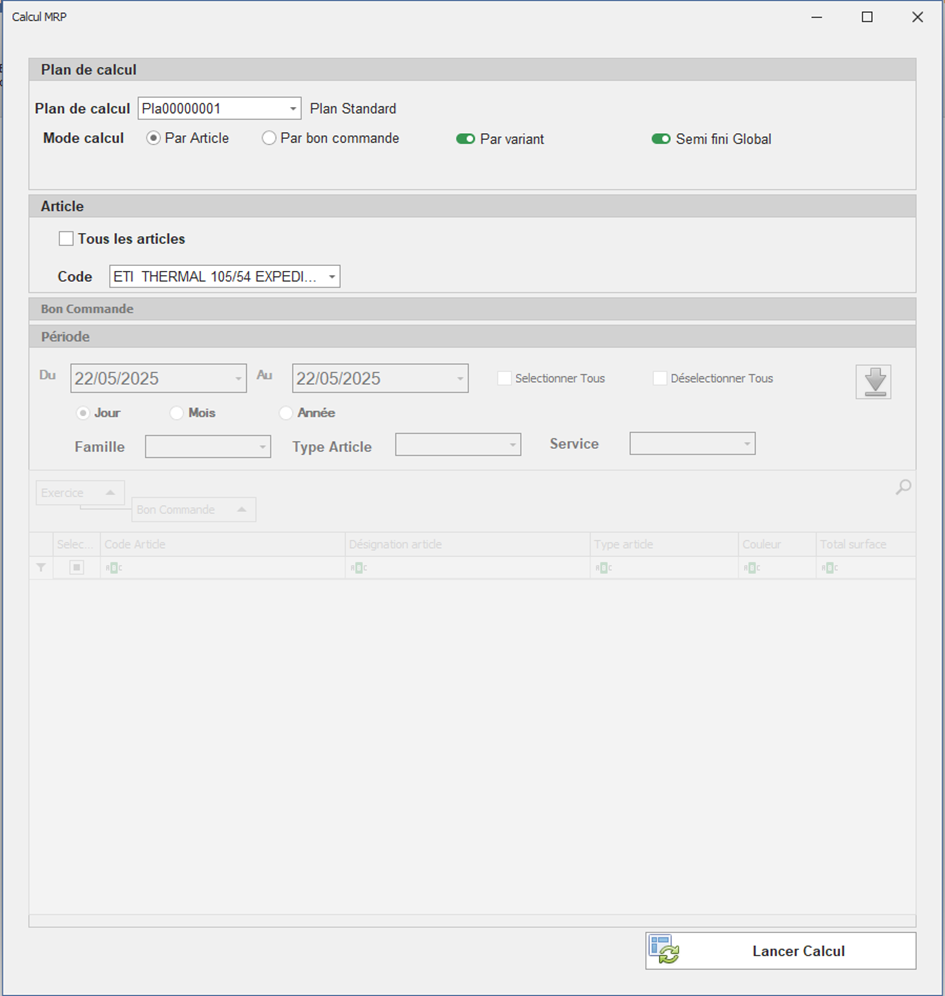The width and height of the screenshot is (945, 996).
Task: Click the refresh icon on Lancer Calcul
Action: coord(663,950)
